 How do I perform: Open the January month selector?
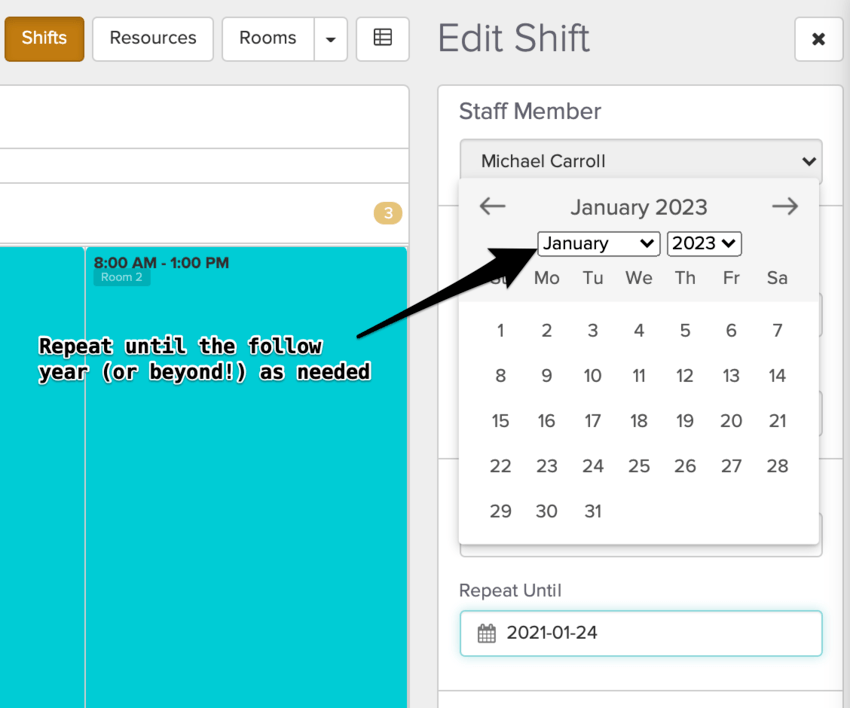(598, 243)
